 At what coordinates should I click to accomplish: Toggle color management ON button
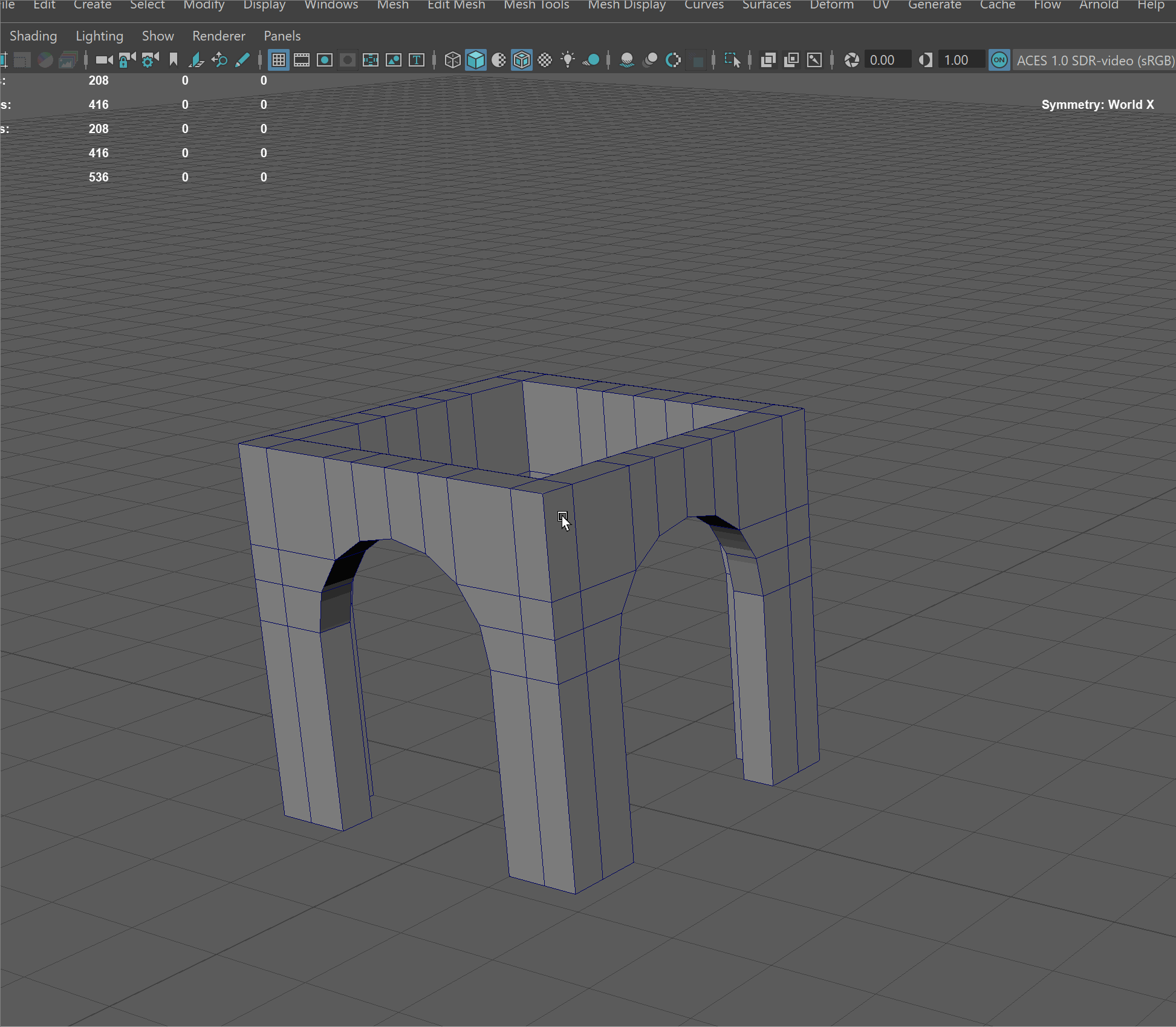click(x=999, y=60)
